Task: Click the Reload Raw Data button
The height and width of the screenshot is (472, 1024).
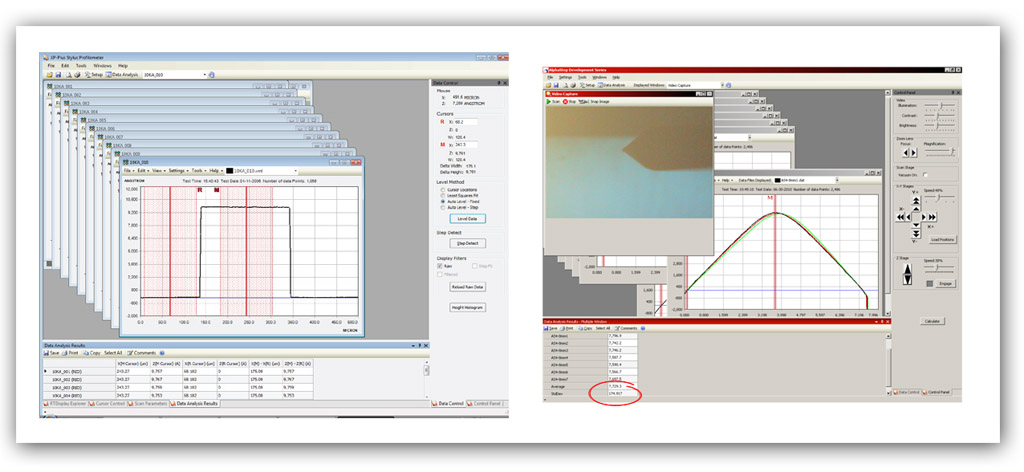Action: click(x=467, y=287)
